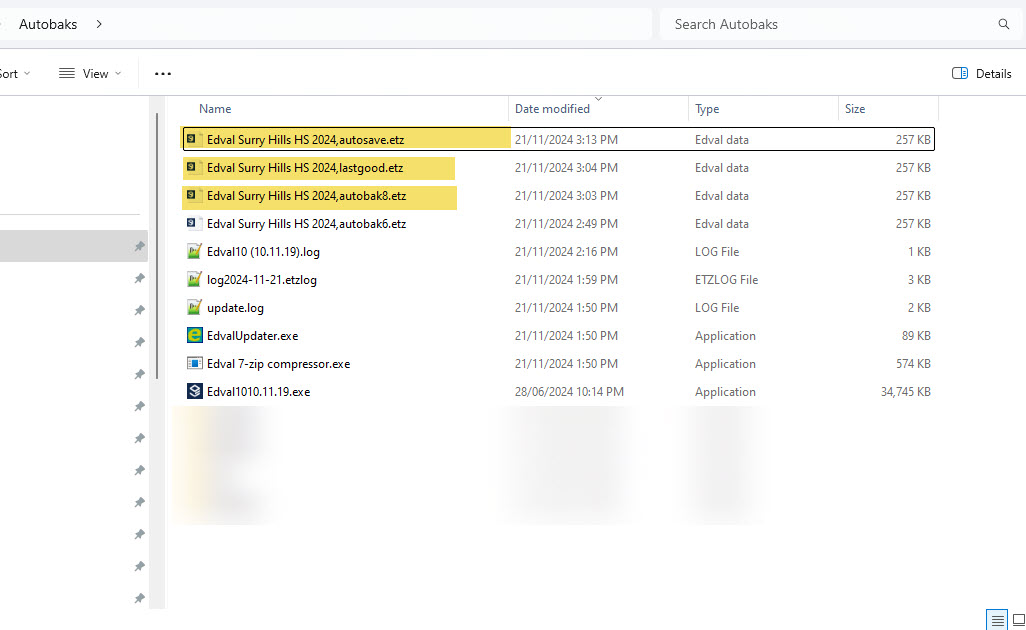The width and height of the screenshot is (1026, 630).
Task: Open the See more ellipsis menu
Action: pyautogui.click(x=163, y=73)
